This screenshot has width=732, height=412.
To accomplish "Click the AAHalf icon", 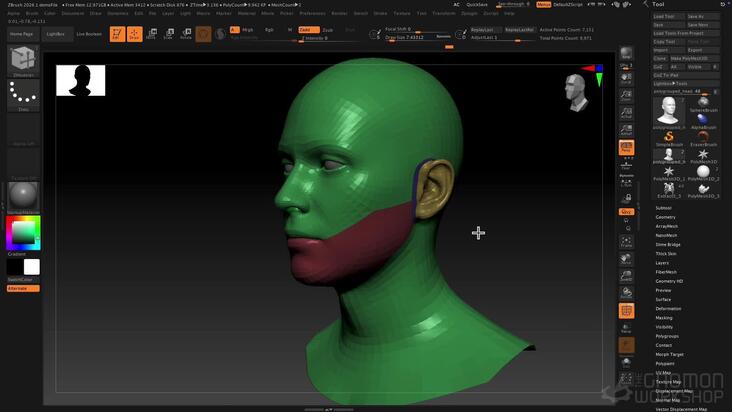I will coord(626,130).
